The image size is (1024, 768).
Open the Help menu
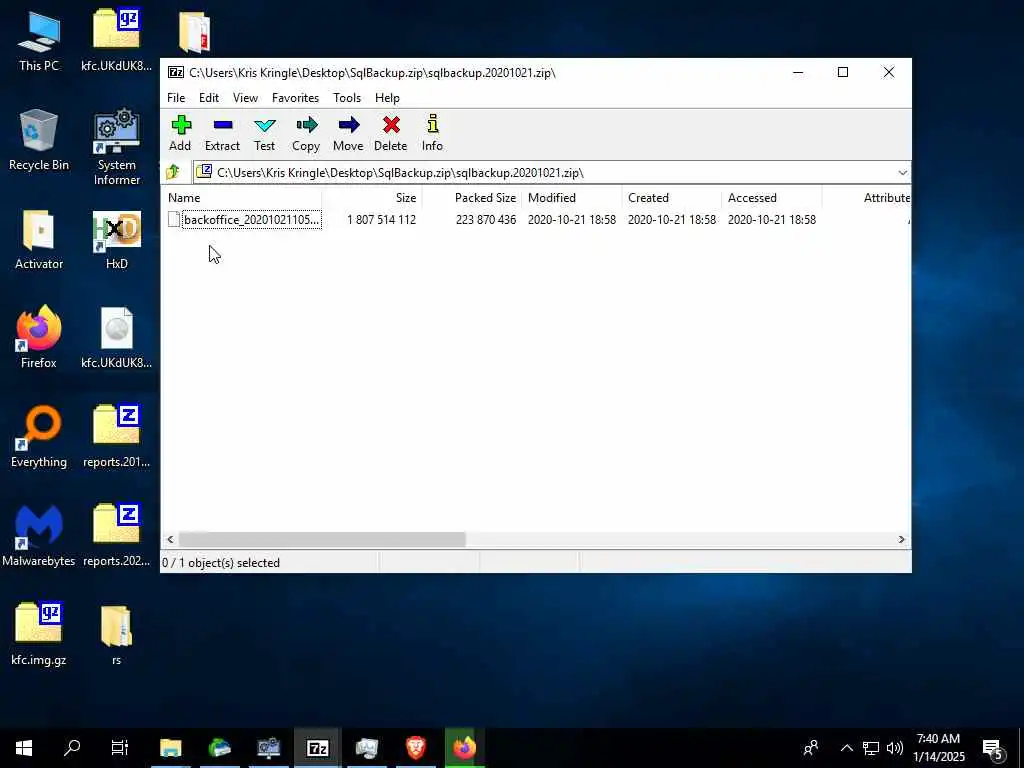point(387,97)
